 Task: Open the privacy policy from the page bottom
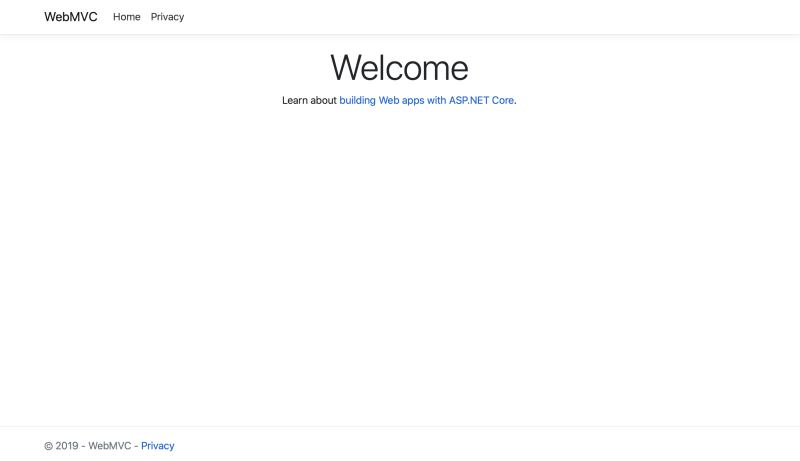tap(157, 446)
